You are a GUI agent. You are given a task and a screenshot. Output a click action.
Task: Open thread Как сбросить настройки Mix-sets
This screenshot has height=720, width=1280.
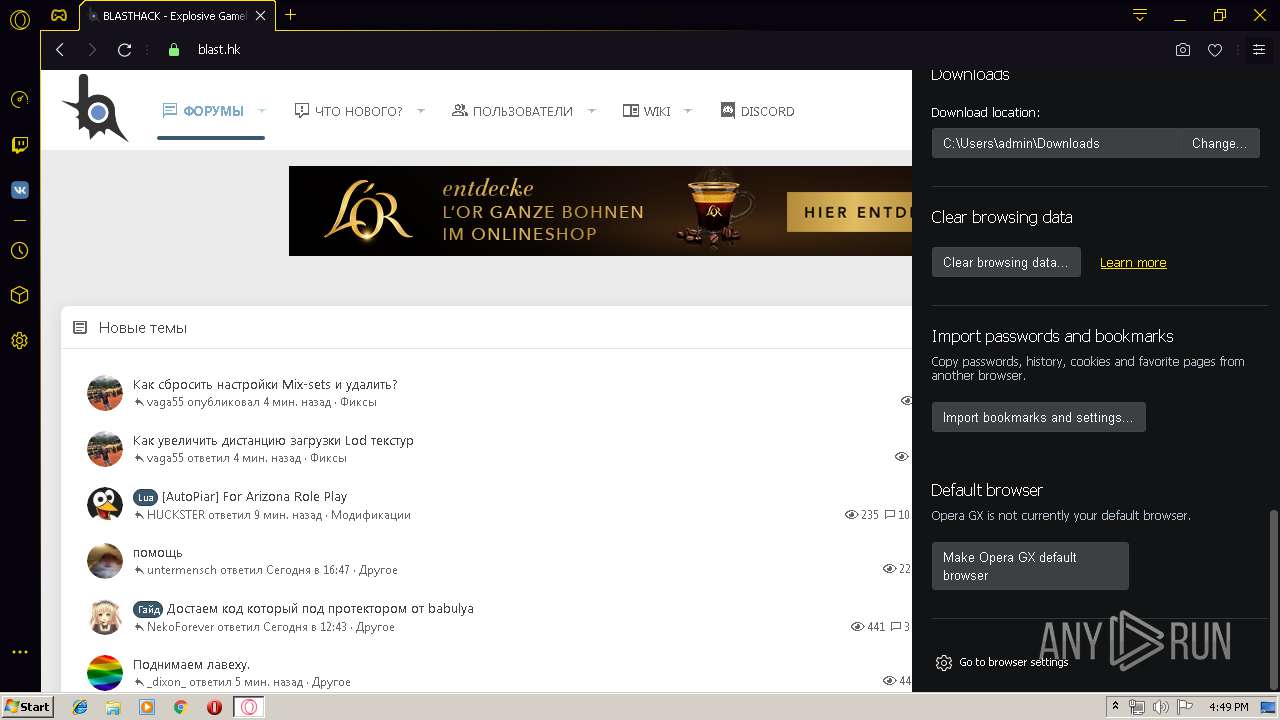click(x=265, y=384)
